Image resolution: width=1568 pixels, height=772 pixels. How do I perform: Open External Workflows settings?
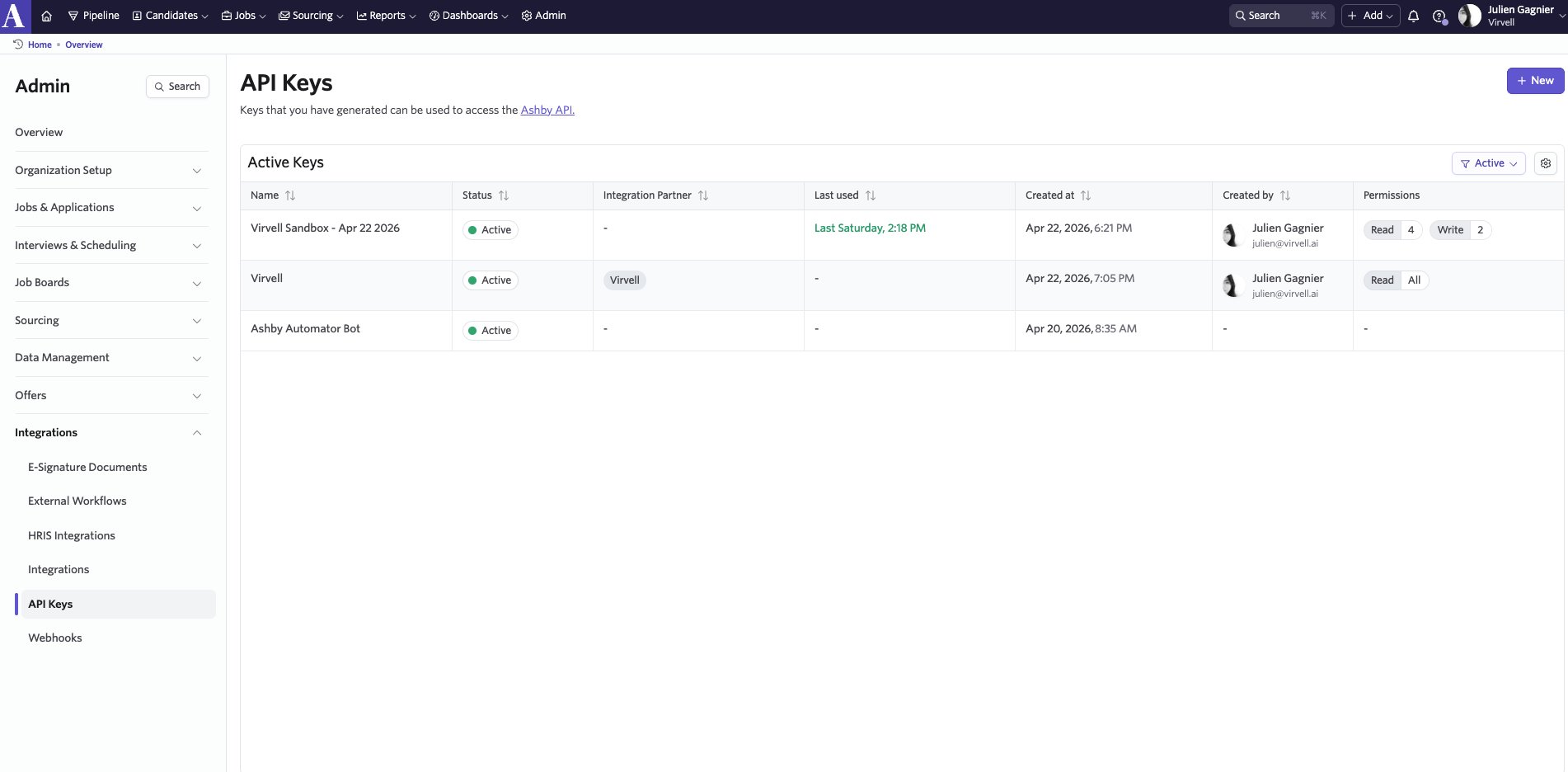[77, 501]
